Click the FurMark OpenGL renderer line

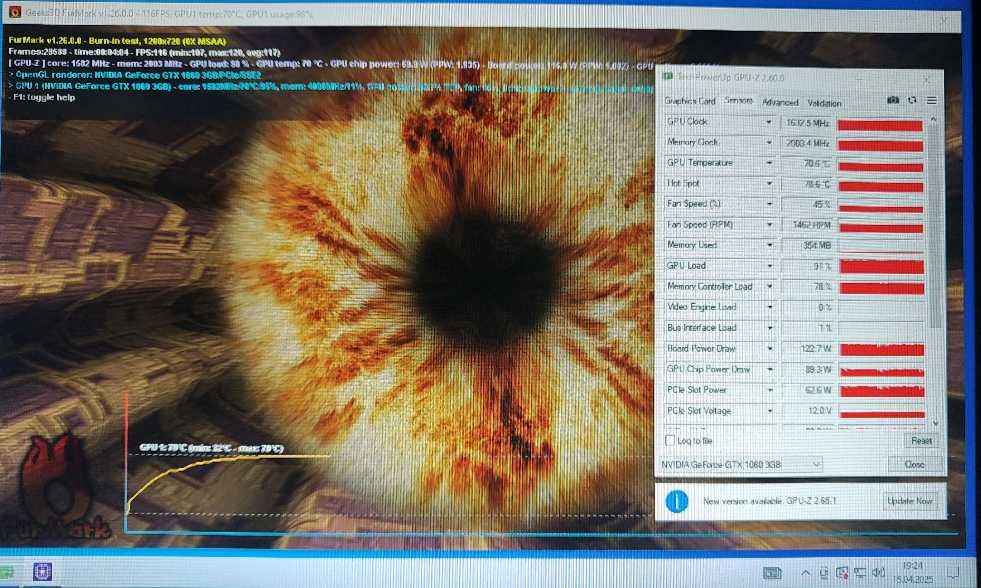[x=135, y=74]
